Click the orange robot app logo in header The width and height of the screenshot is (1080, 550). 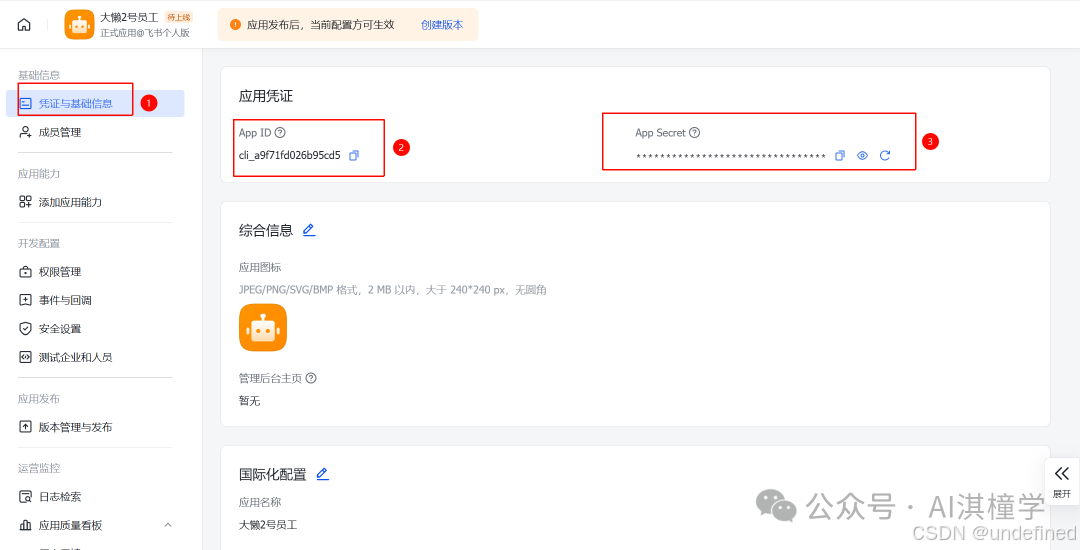pos(79,25)
